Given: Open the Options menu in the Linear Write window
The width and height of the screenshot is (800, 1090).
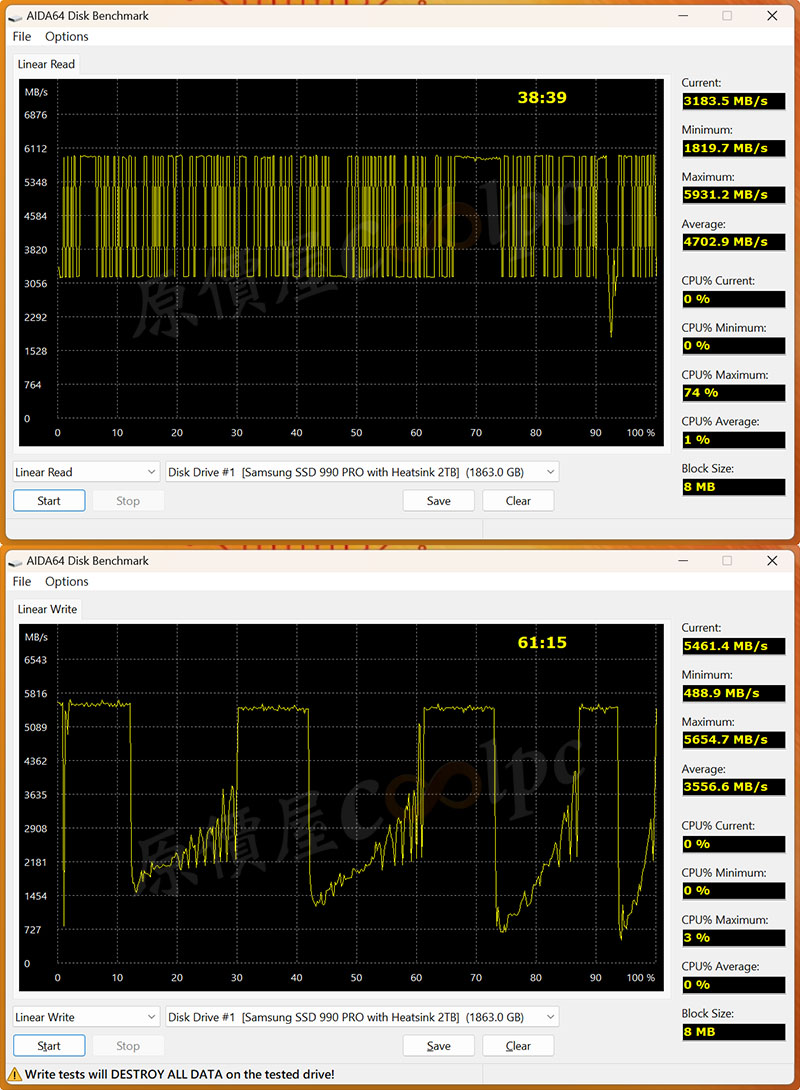Looking at the screenshot, I should click(x=67, y=582).
